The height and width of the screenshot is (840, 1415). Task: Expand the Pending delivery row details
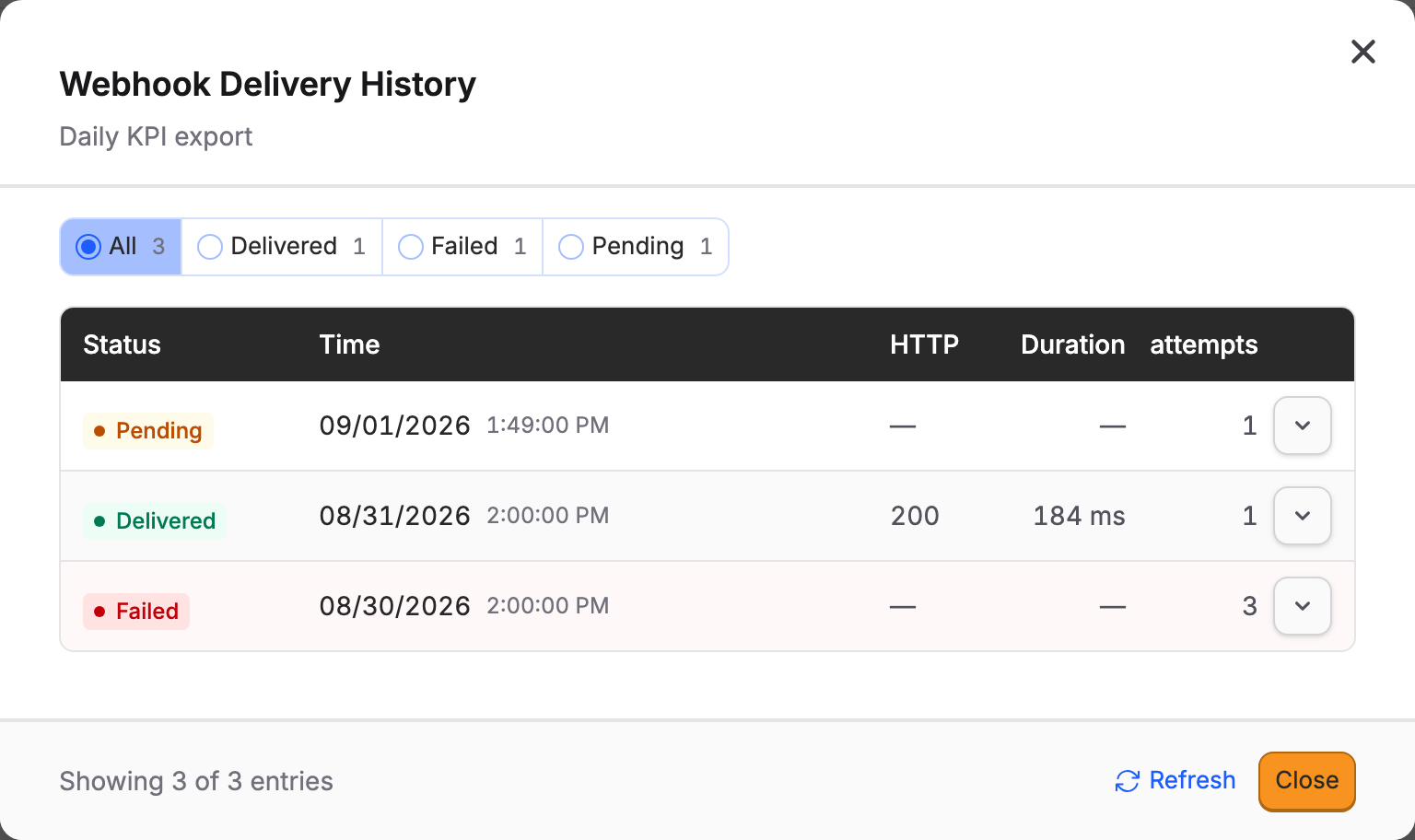click(1303, 426)
